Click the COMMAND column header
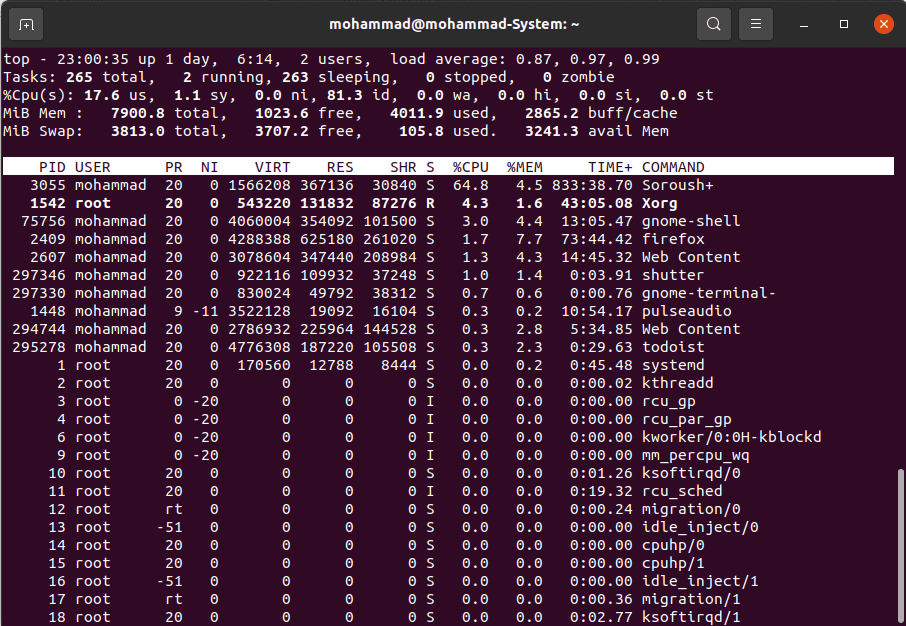Image resolution: width=906 pixels, height=626 pixels. [673, 167]
